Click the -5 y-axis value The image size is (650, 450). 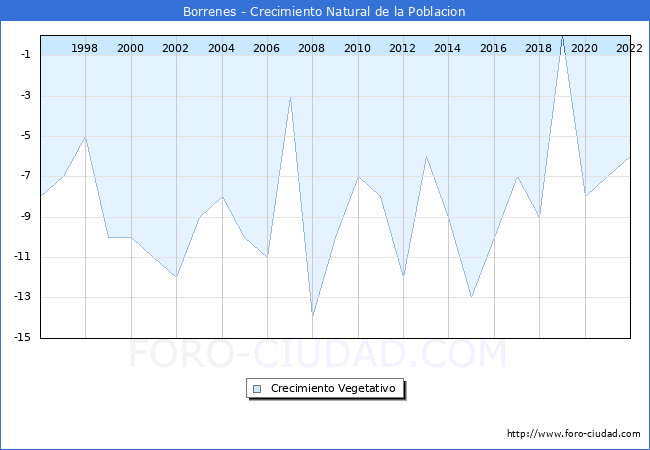click(x=25, y=135)
